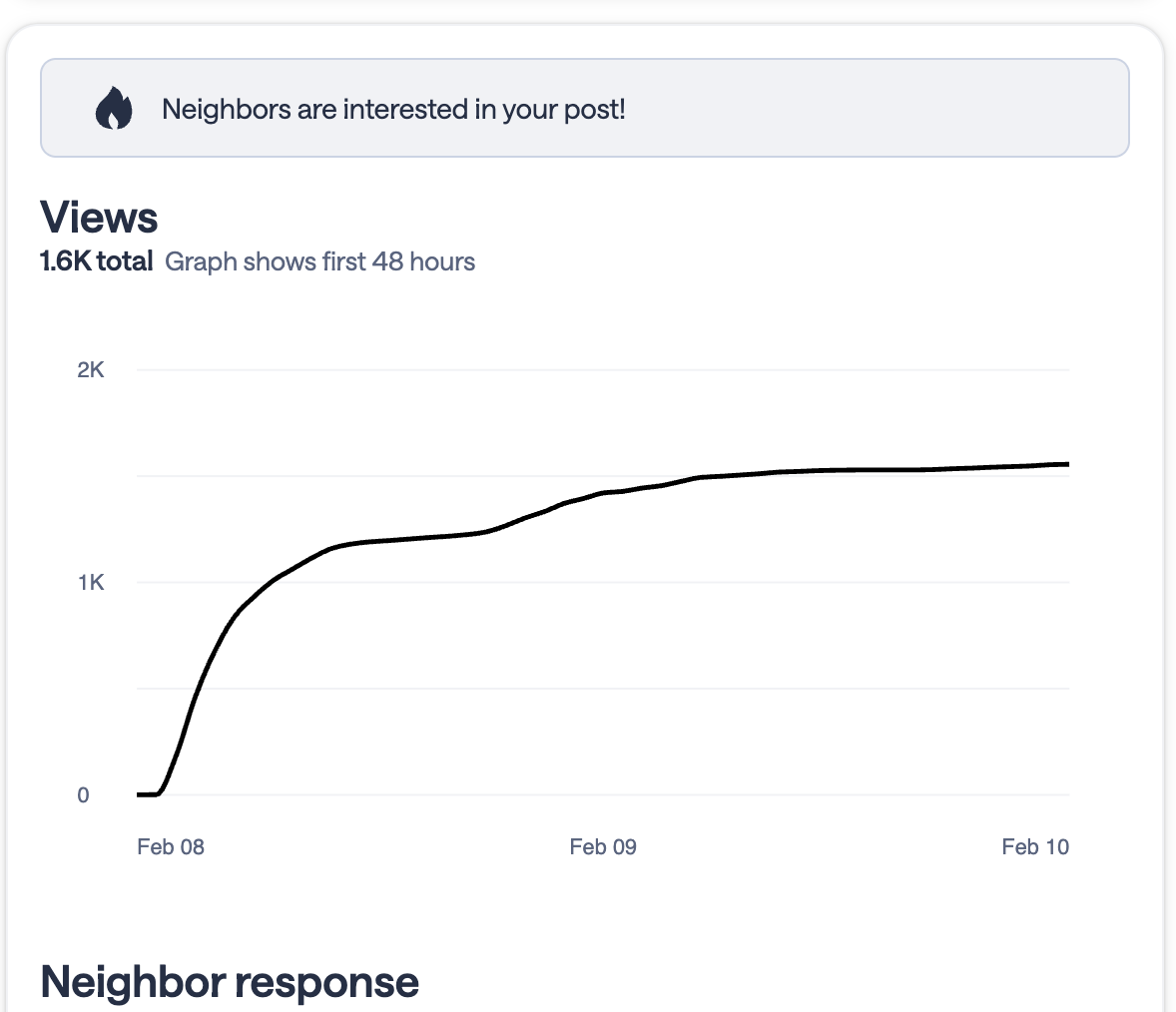The image size is (1176, 1012).
Task: Click the views line directly above Feb 09
Action: point(603,493)
